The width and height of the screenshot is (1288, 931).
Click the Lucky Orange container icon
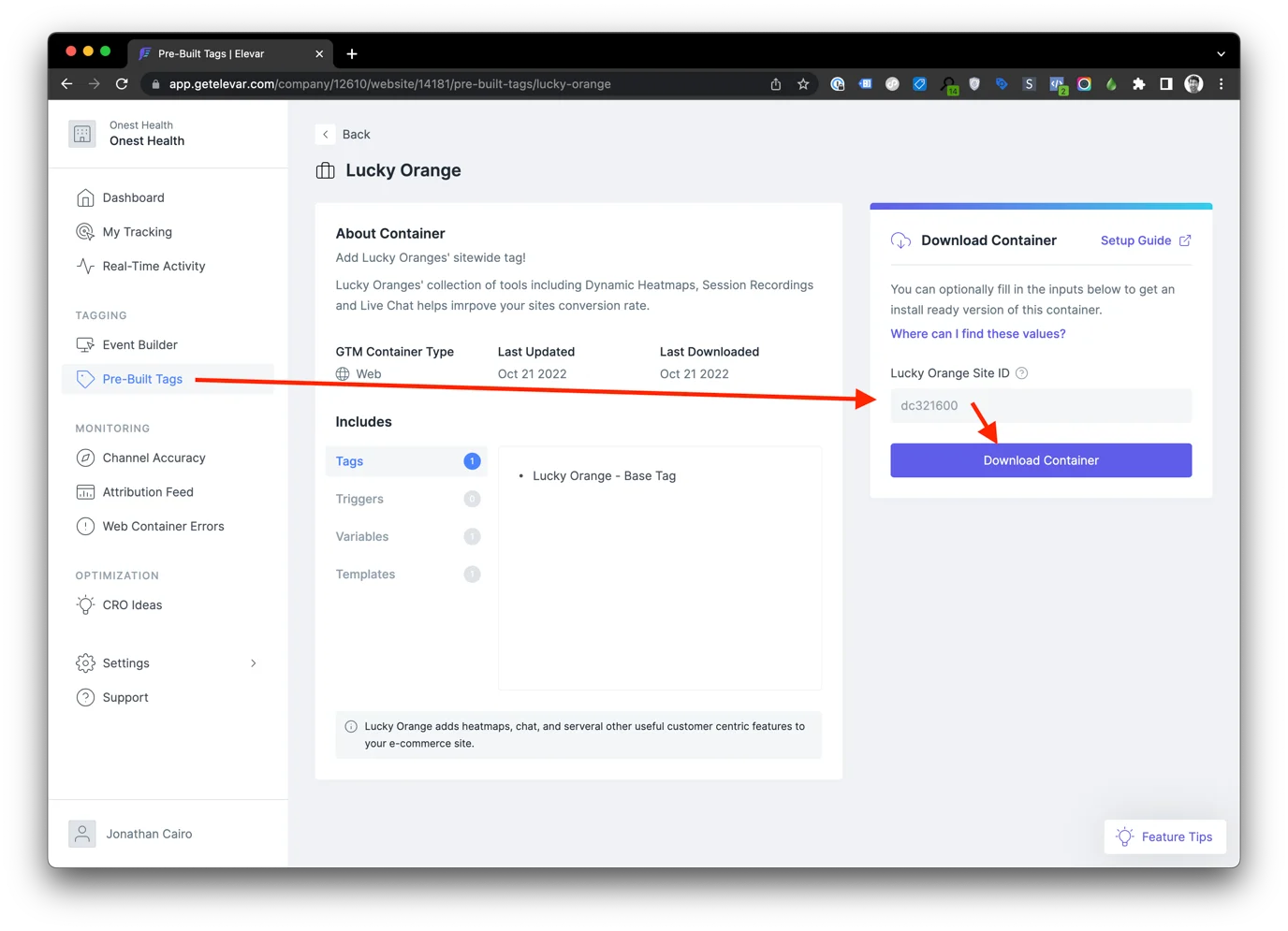[x=326, y=170]
